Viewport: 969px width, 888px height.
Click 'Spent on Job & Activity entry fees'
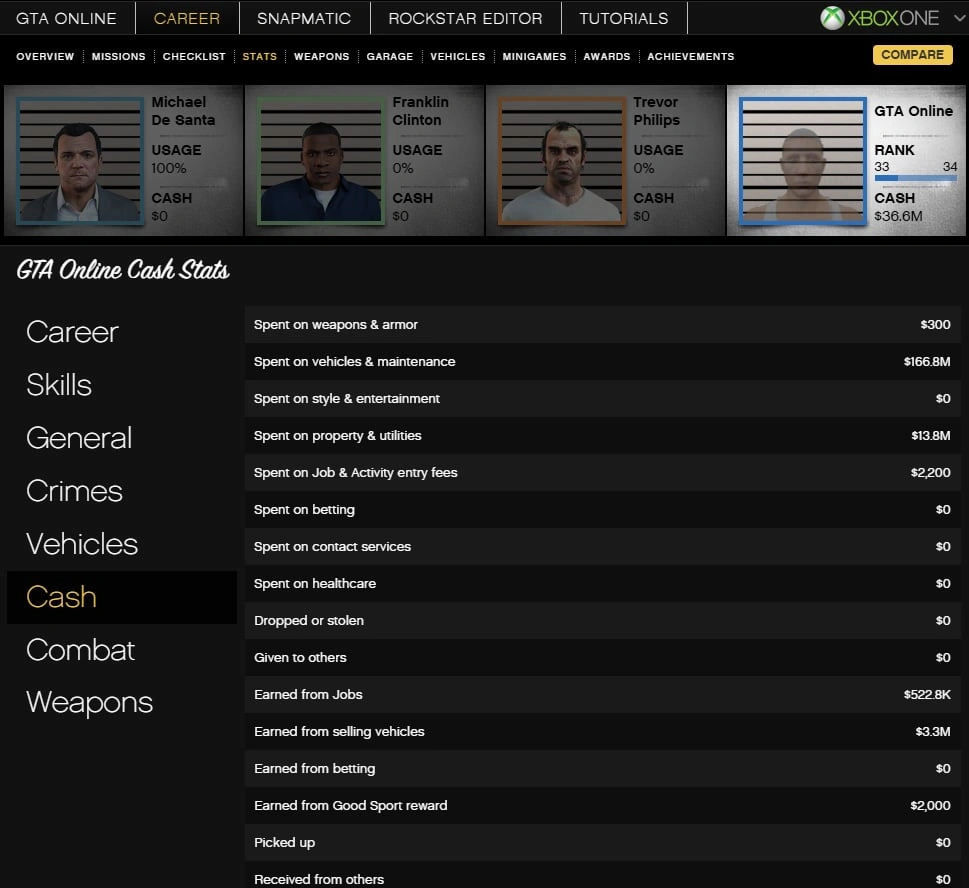point(603,473)
